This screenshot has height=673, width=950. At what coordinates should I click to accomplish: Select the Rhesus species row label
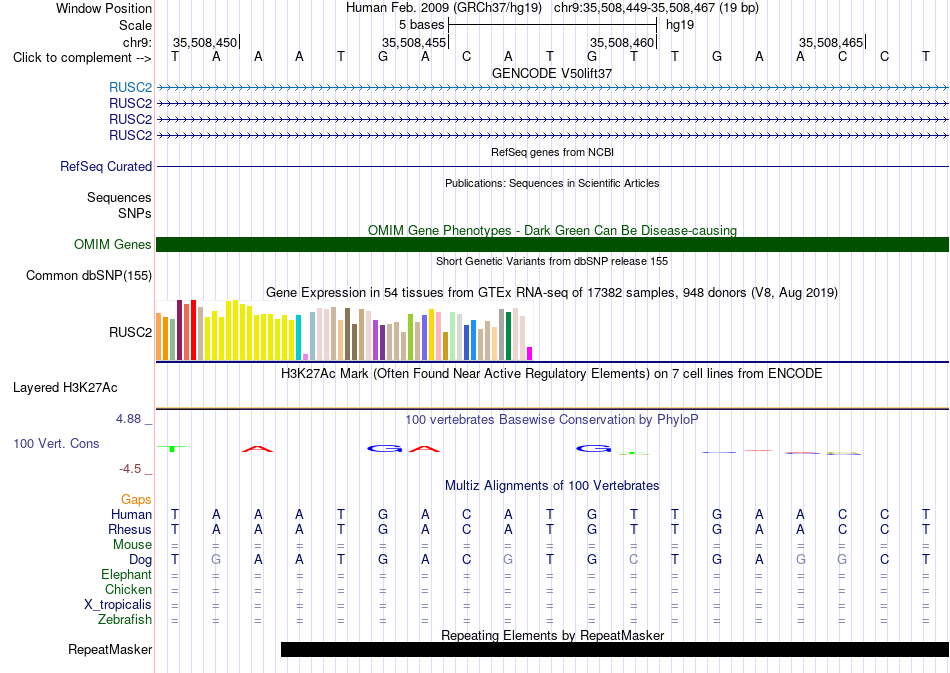point(130,529)
